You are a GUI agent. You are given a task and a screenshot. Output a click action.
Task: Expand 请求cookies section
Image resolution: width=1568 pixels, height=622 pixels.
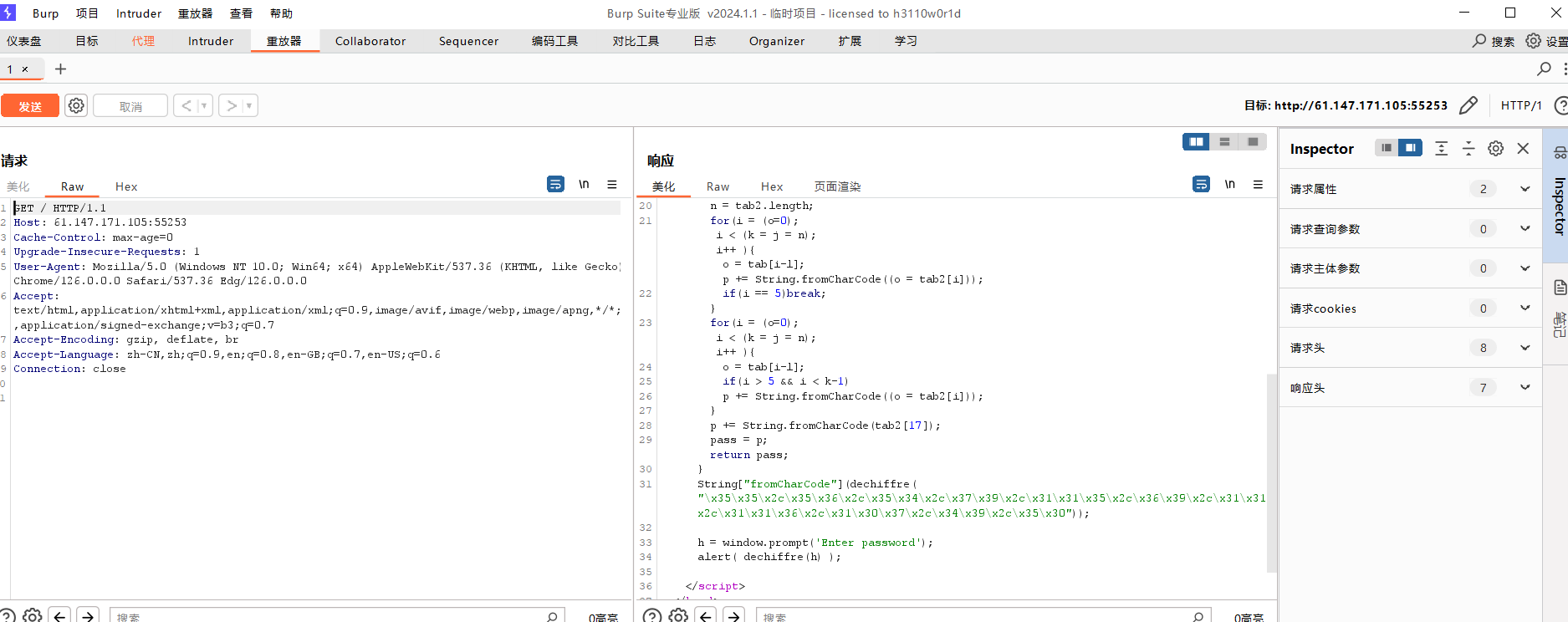[1410, 308]
